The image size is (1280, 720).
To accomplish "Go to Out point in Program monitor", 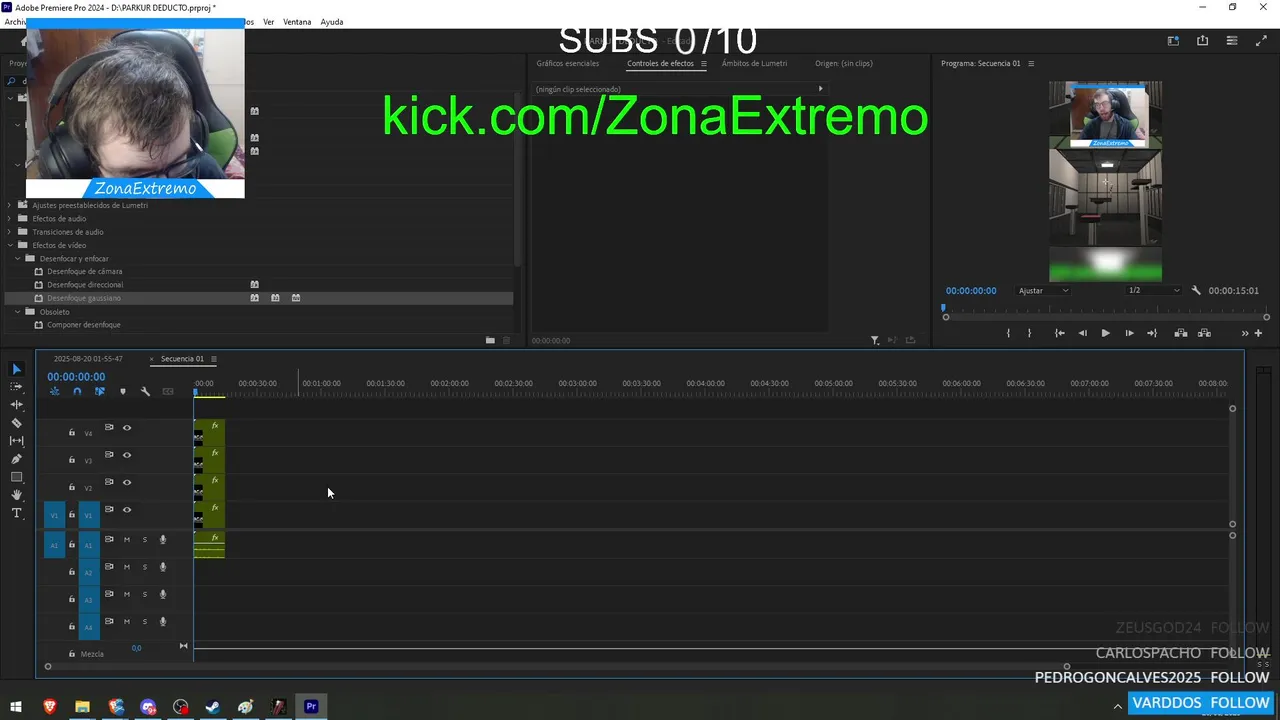I will [1152, 333].
